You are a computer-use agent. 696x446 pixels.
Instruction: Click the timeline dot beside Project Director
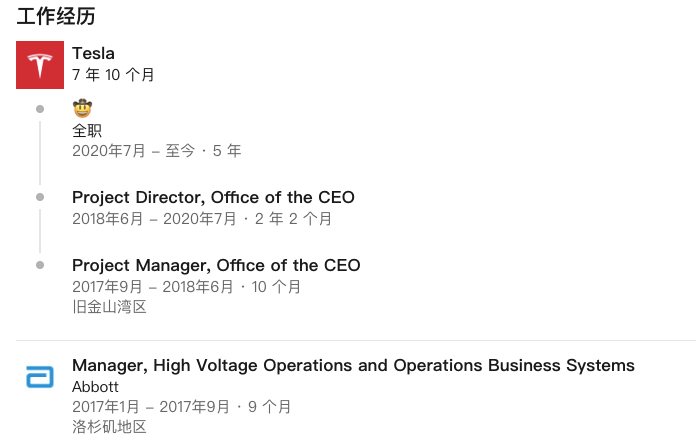40,197
